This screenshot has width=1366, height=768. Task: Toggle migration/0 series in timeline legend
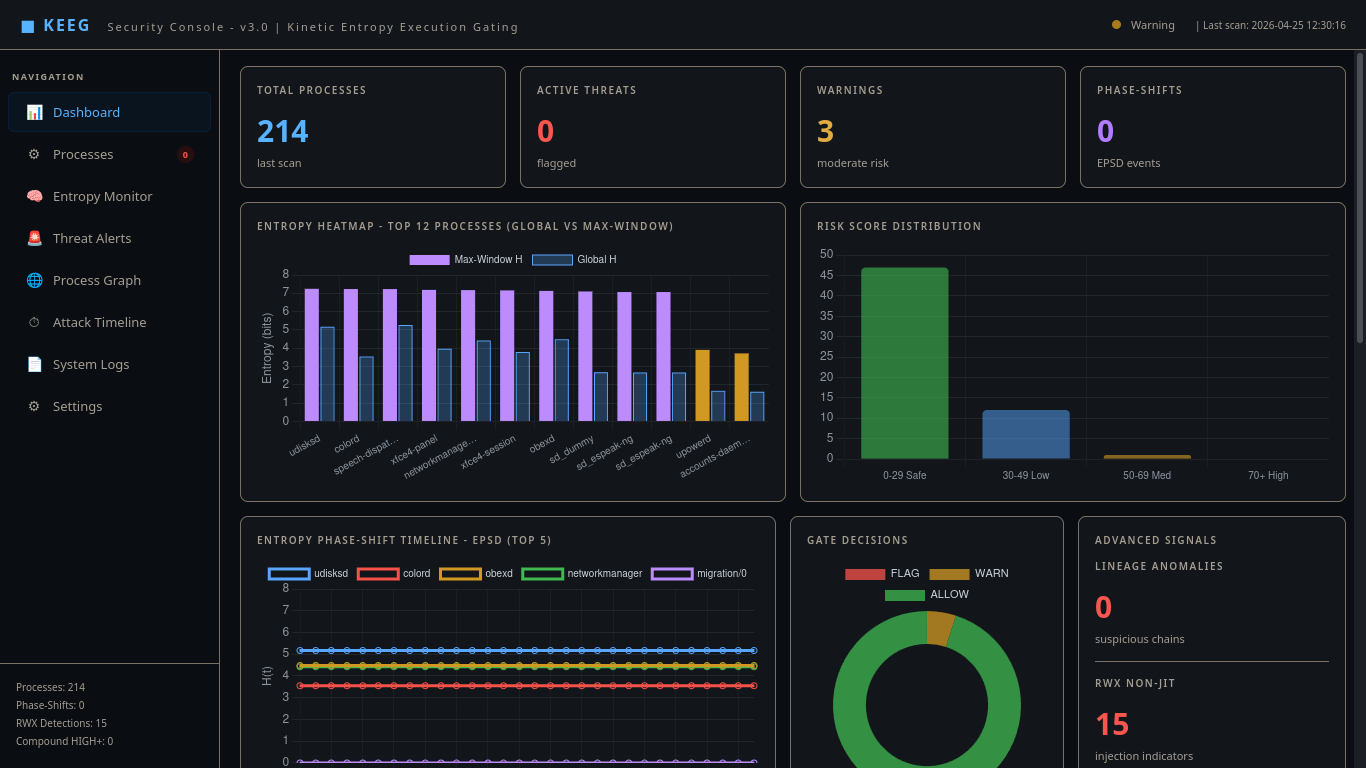[699, 574]
